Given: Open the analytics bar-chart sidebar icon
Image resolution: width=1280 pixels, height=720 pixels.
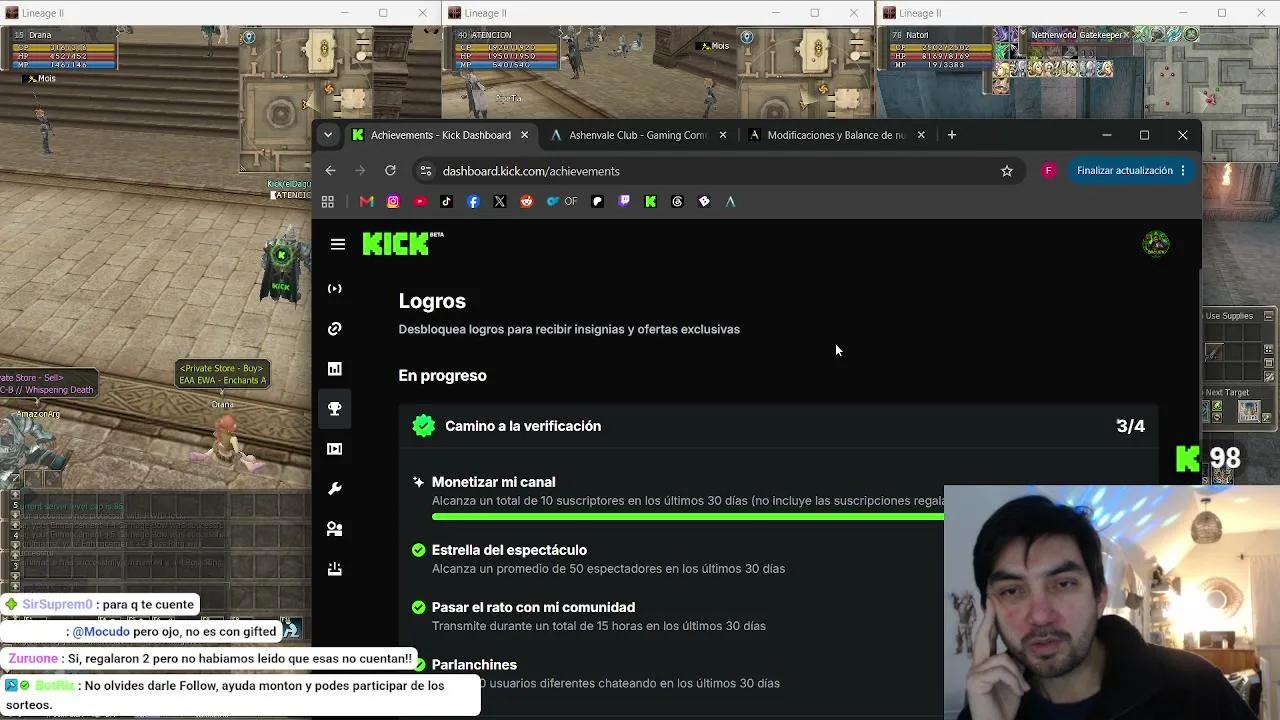Looking at the screenshot, I should point(335,369).
